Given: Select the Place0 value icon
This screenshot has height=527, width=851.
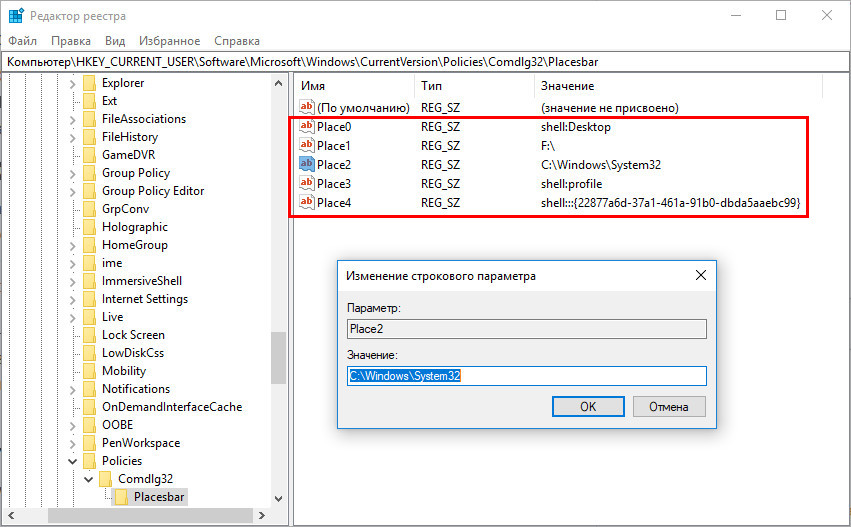Looking at the screenshot, I should [307, 126].
